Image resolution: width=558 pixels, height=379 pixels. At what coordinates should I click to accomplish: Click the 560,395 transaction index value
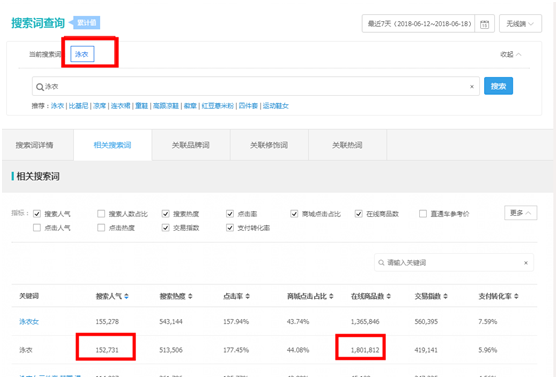pos(426,322)
